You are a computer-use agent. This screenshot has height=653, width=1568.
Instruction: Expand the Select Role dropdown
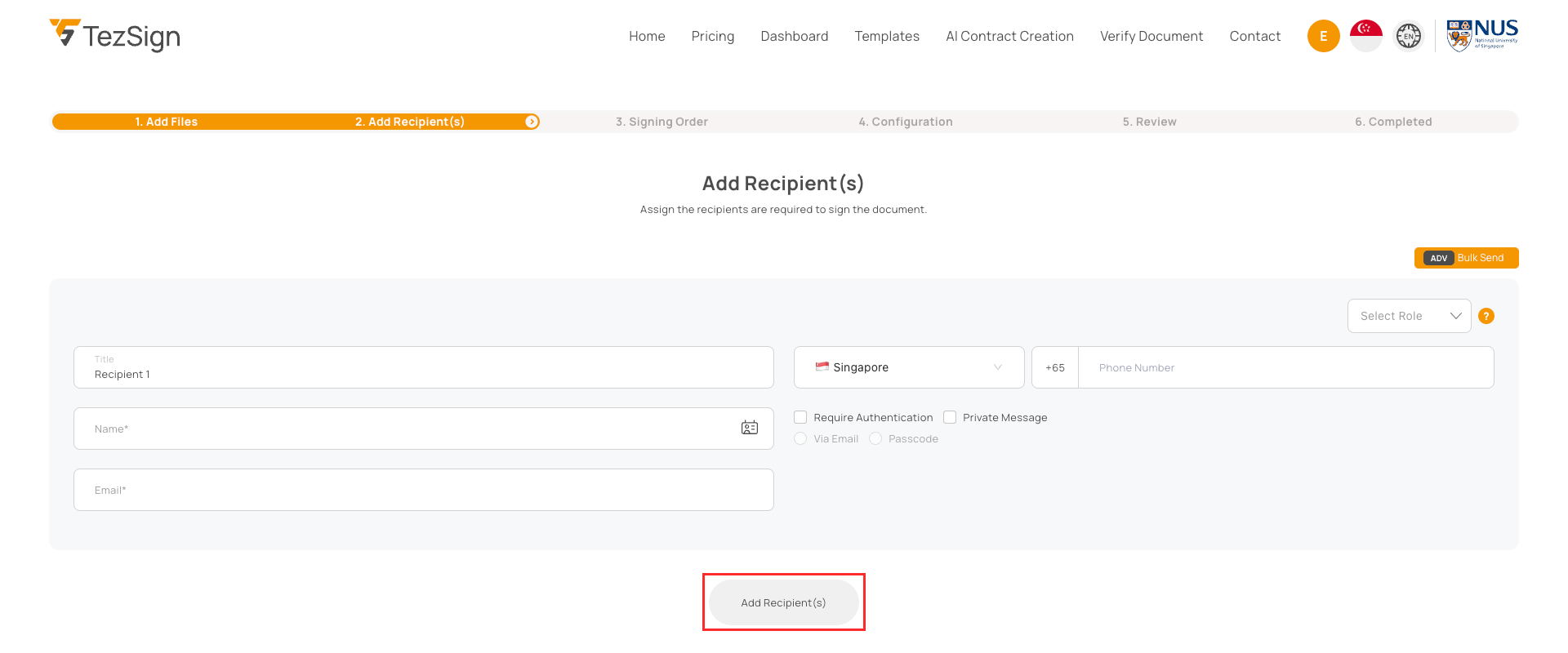tap(1409, 316)
